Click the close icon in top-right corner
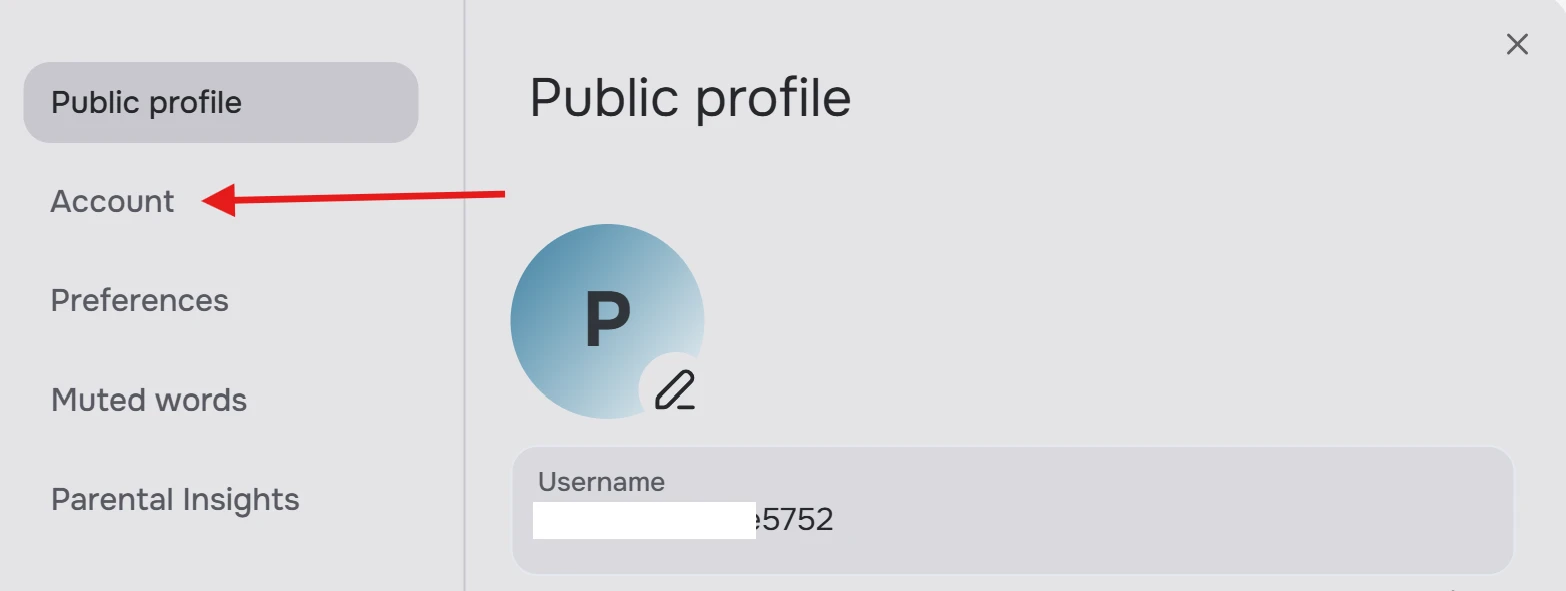The width and height of the screenshot is (1566, 591). (1517, 44)
